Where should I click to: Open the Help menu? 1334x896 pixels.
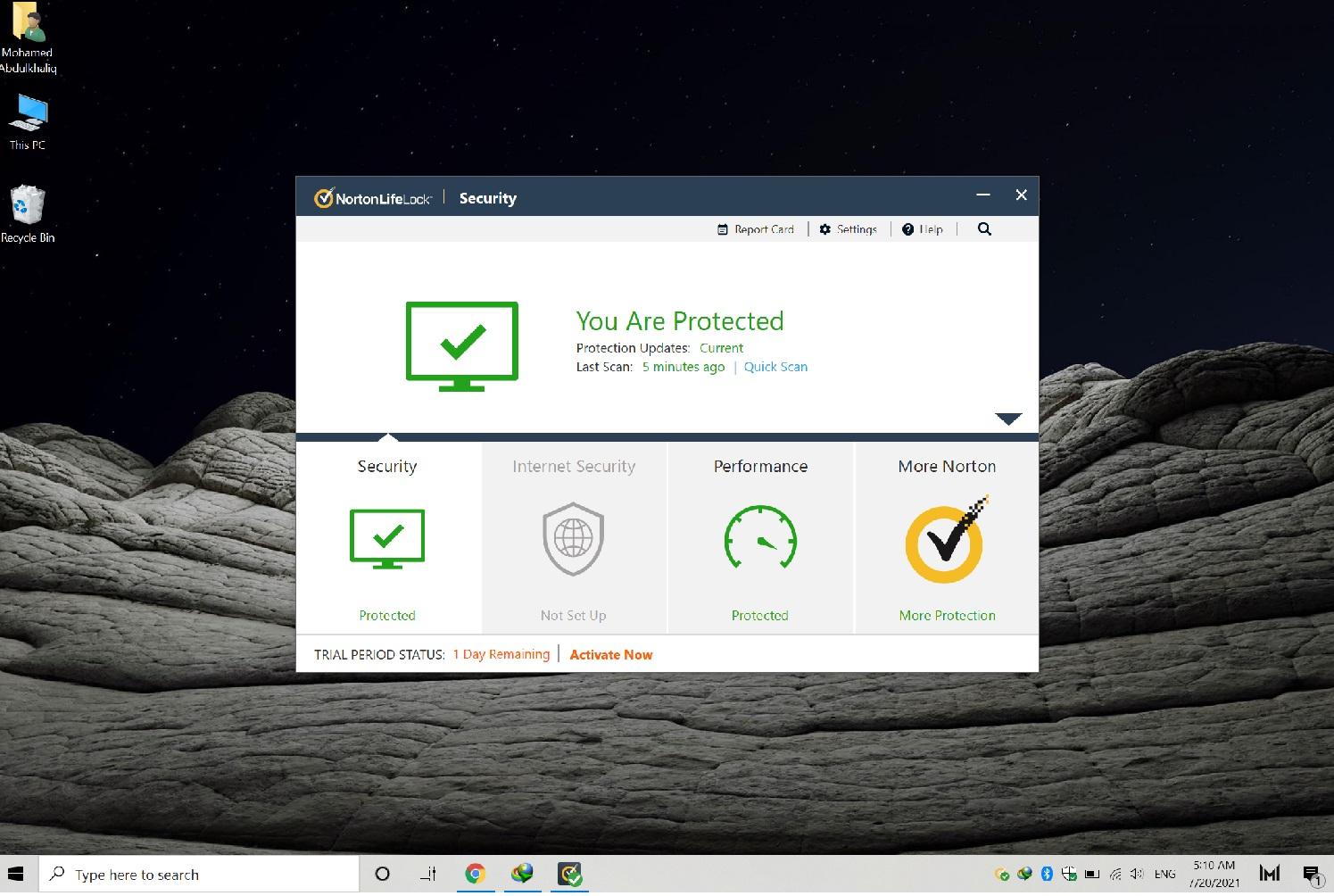[x=922, y=229]
